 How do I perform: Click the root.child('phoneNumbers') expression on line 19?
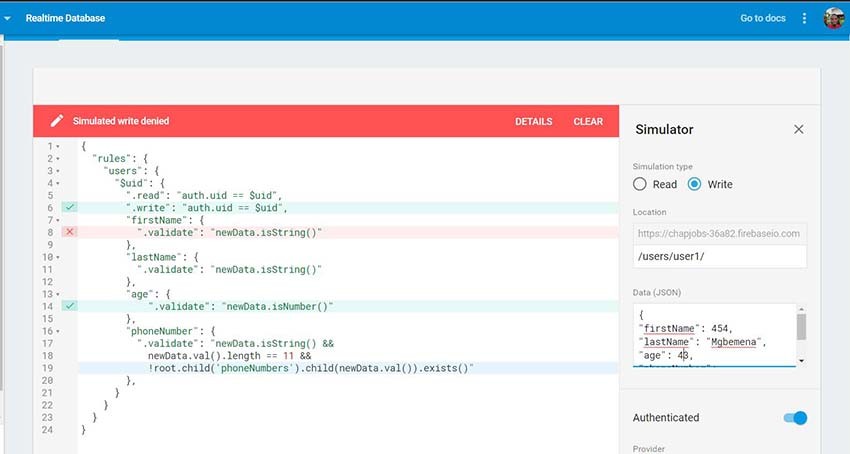pos(311,368)
